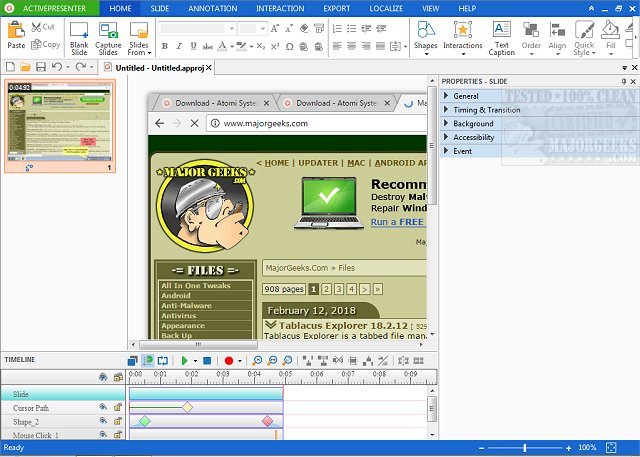Open the Shapes gallery
The image size is (640, 457).
pyautogui.click(x=425, y=30)
